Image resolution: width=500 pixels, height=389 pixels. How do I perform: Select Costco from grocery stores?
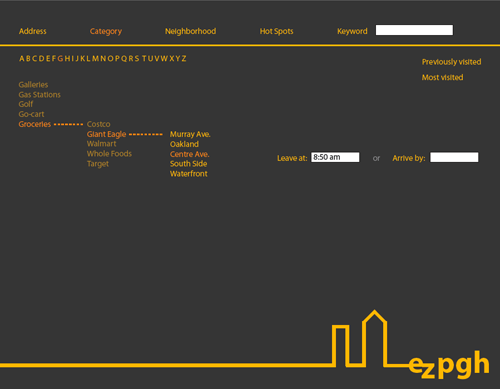pos(98,124)
